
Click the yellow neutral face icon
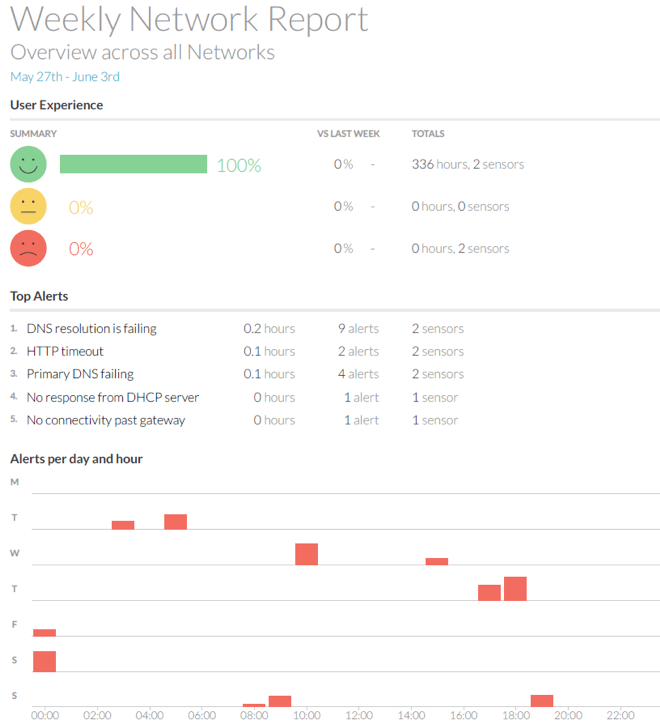(x=28, y=206)
